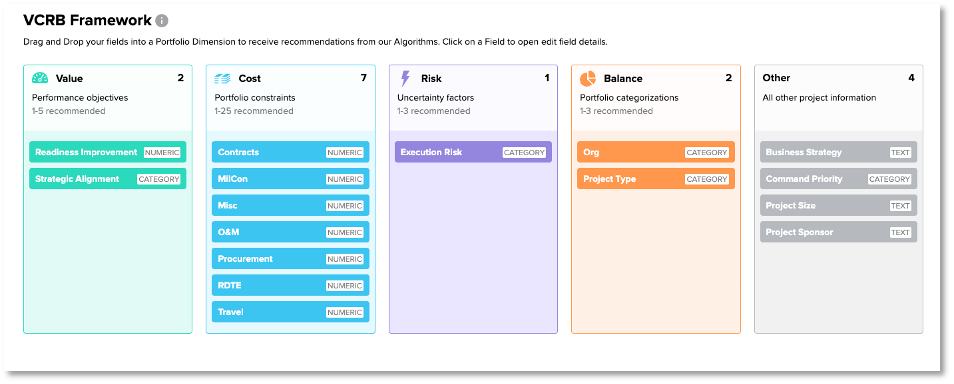Click the Cost money stack icon
The width and height of the screenshot is (954, 384).
tap(223, 79)
